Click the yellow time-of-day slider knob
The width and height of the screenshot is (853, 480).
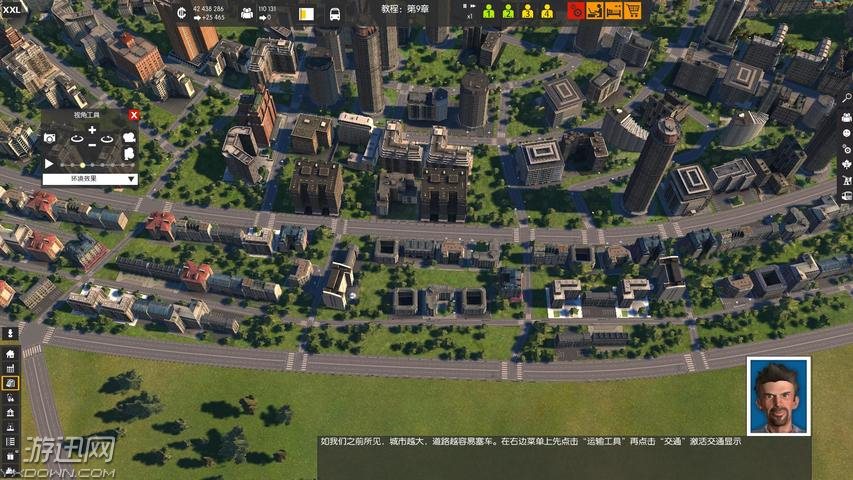(x=83, y=165)
